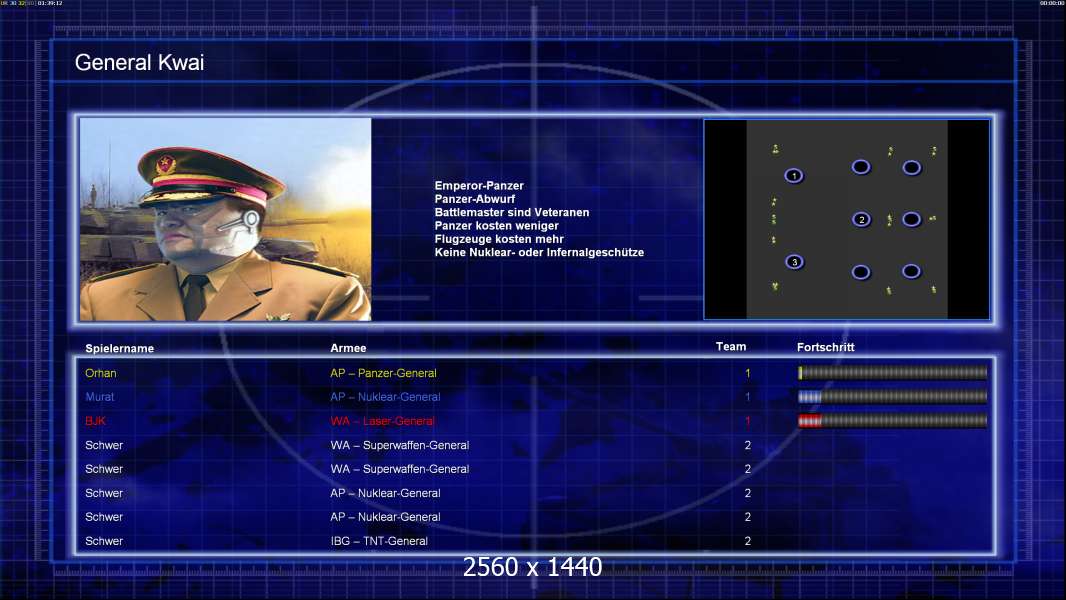
Task: Select start position 1 on the minimap
Action: pyautogui.click(x=793, y=176)
